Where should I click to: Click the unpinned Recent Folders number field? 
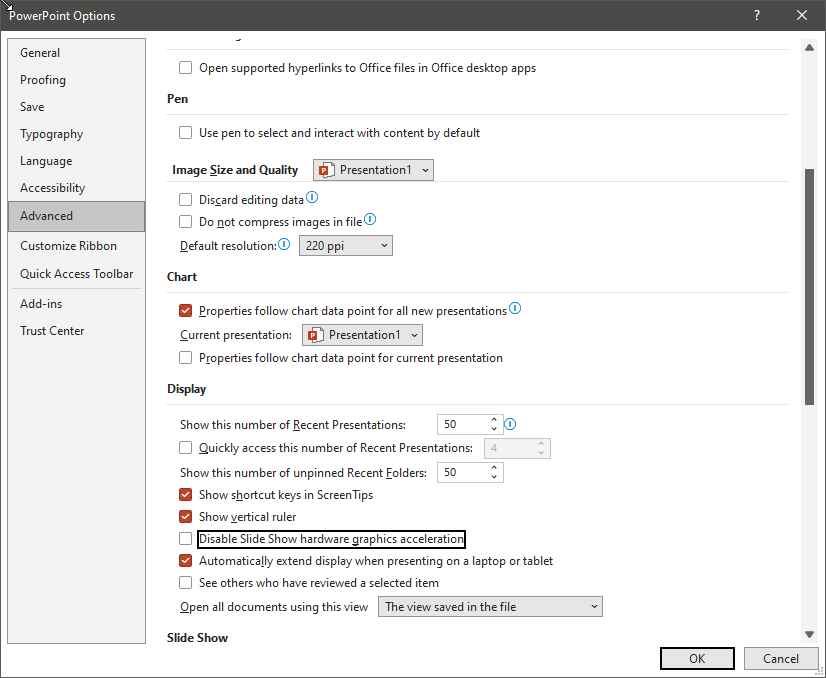pos(463,473)
